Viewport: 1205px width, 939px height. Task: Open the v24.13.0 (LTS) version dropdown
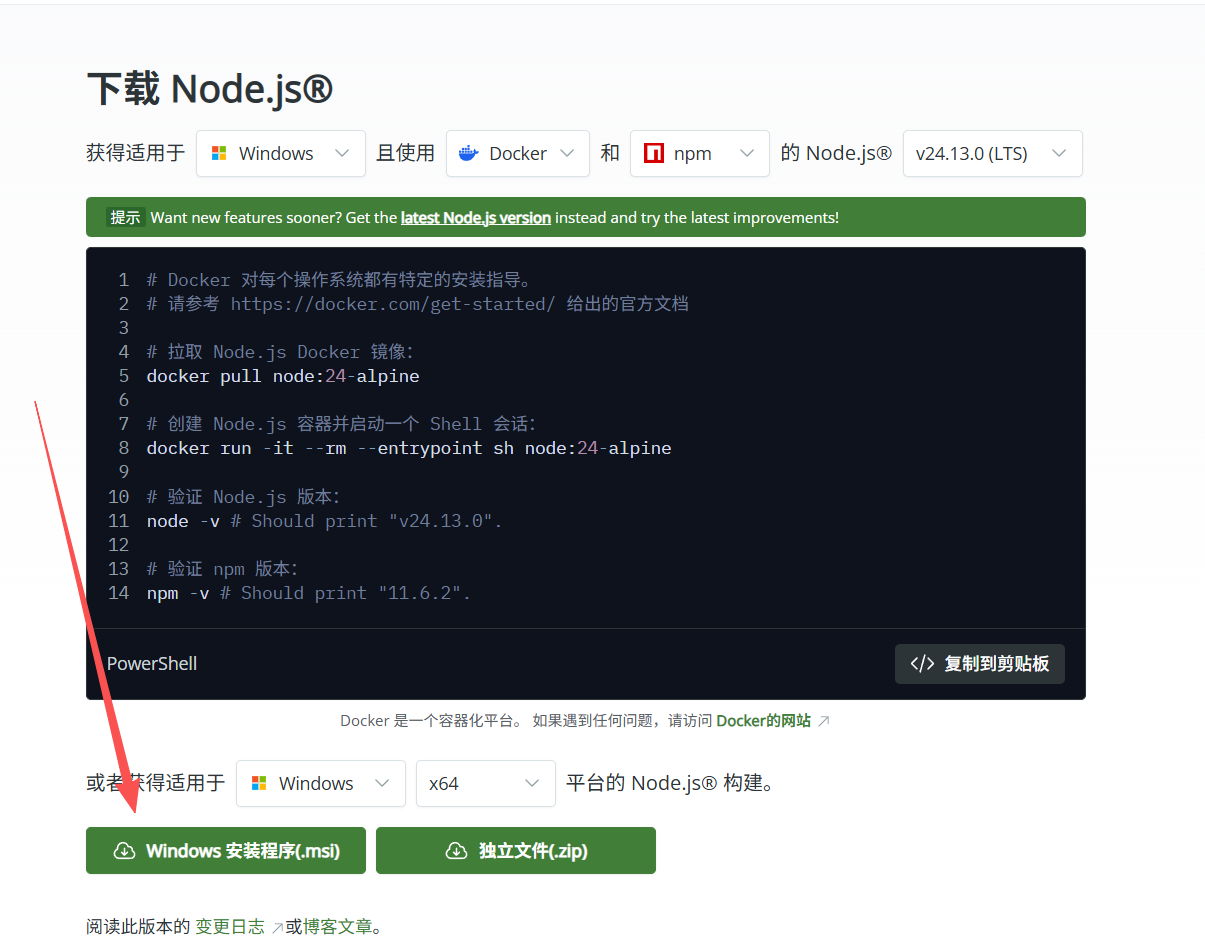993,153
